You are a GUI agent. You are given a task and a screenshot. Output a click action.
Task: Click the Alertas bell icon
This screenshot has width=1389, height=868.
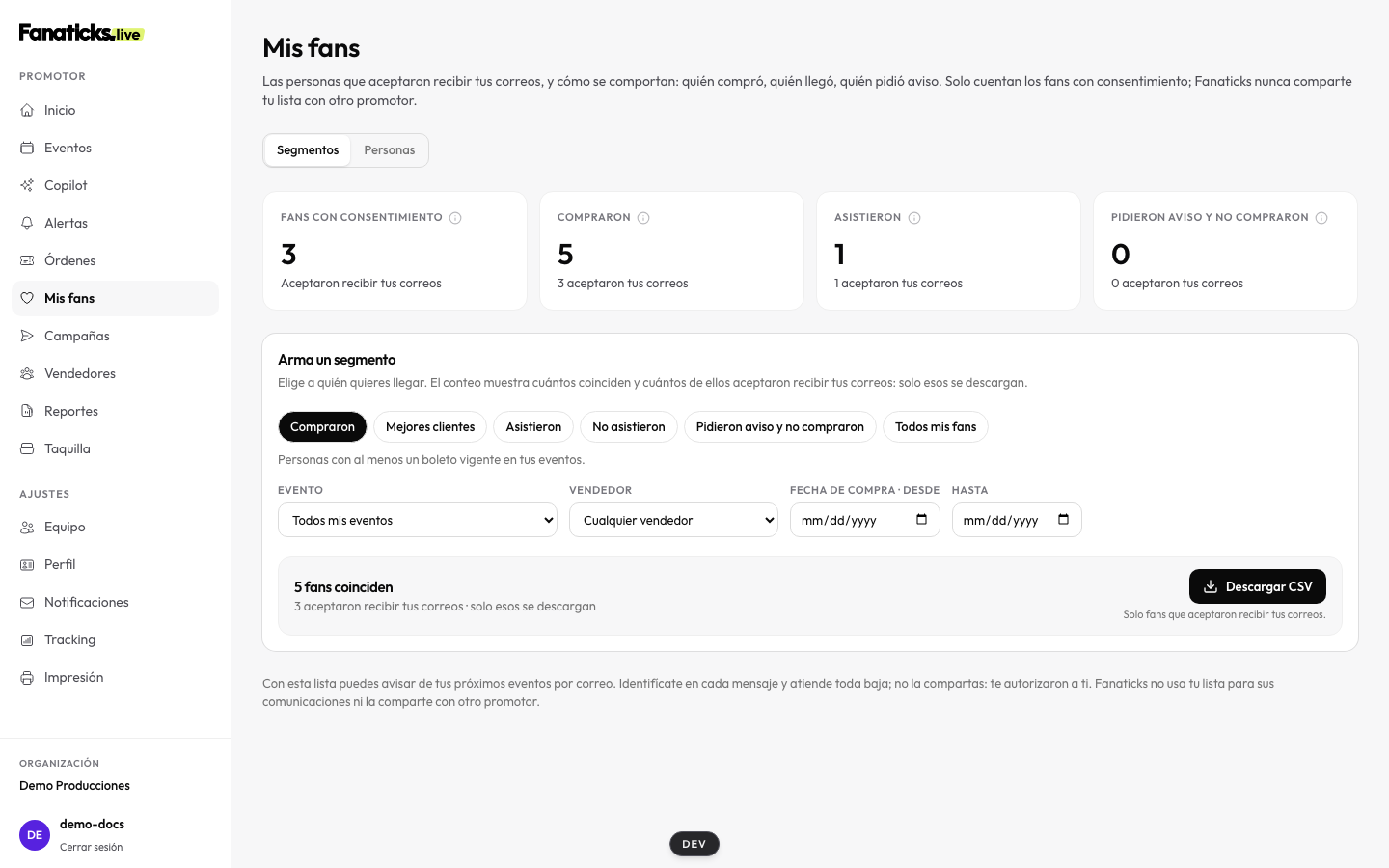coord(27,223)
